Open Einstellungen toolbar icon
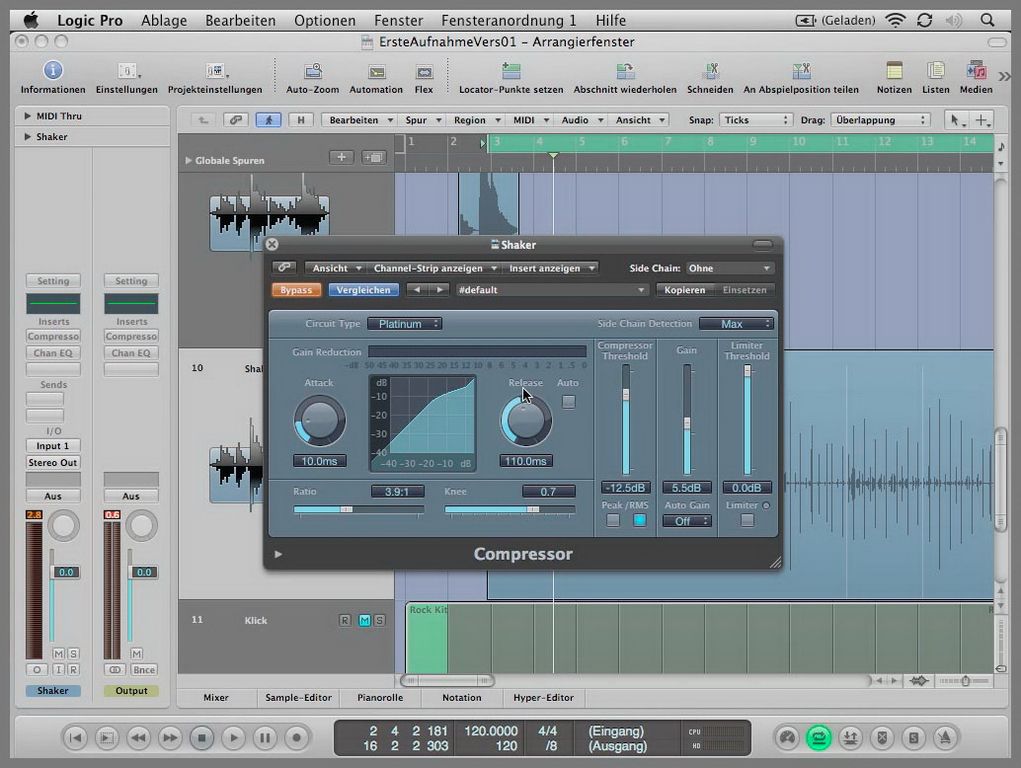The image size is (1021, 768). click(x=127, y=70)
